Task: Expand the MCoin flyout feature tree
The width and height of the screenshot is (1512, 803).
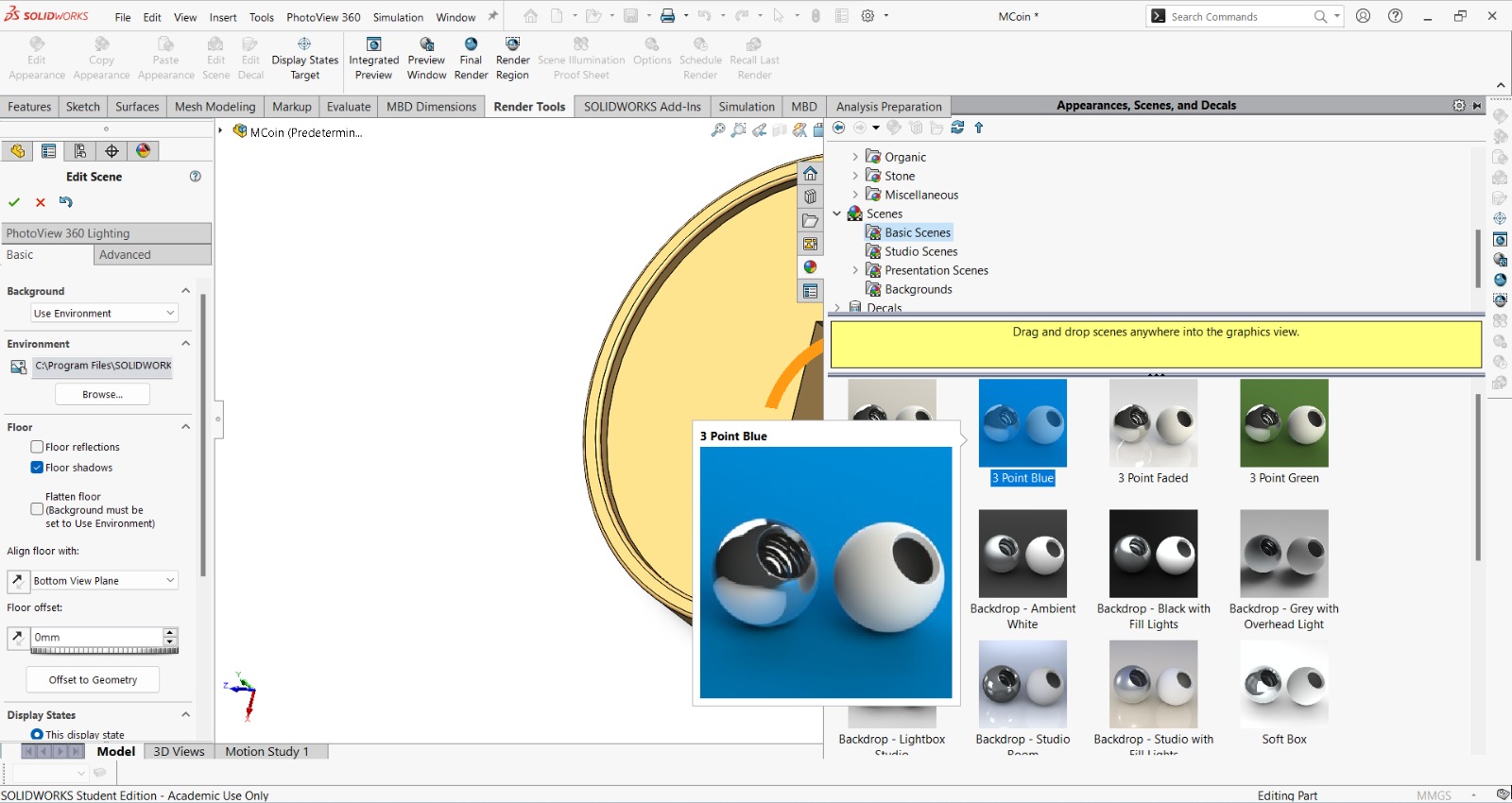Action: pos(220,130)
